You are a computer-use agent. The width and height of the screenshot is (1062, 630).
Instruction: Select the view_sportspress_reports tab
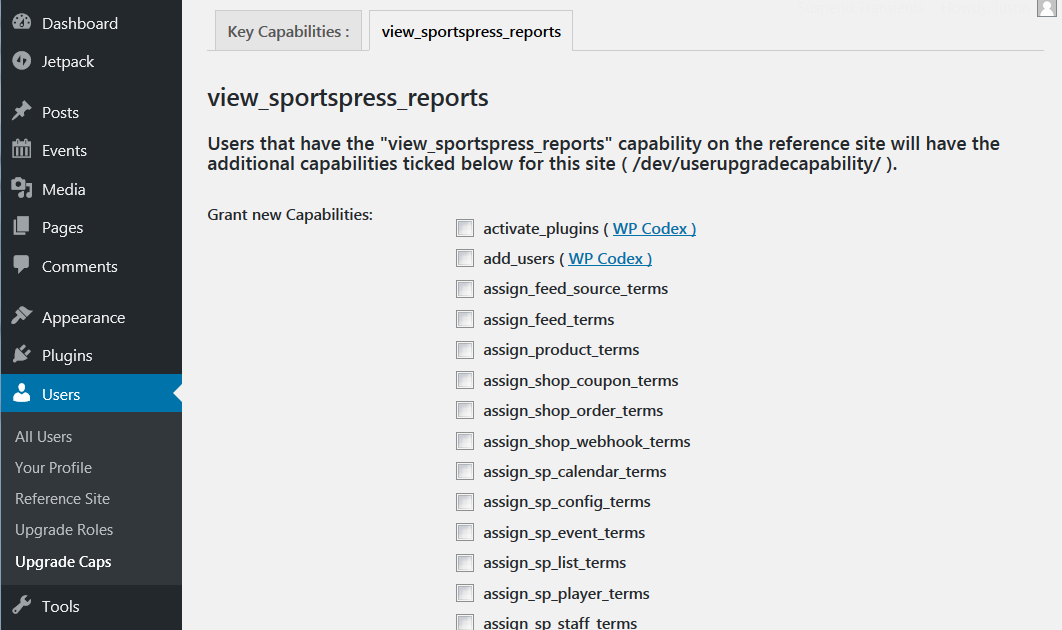coord(471,31)
